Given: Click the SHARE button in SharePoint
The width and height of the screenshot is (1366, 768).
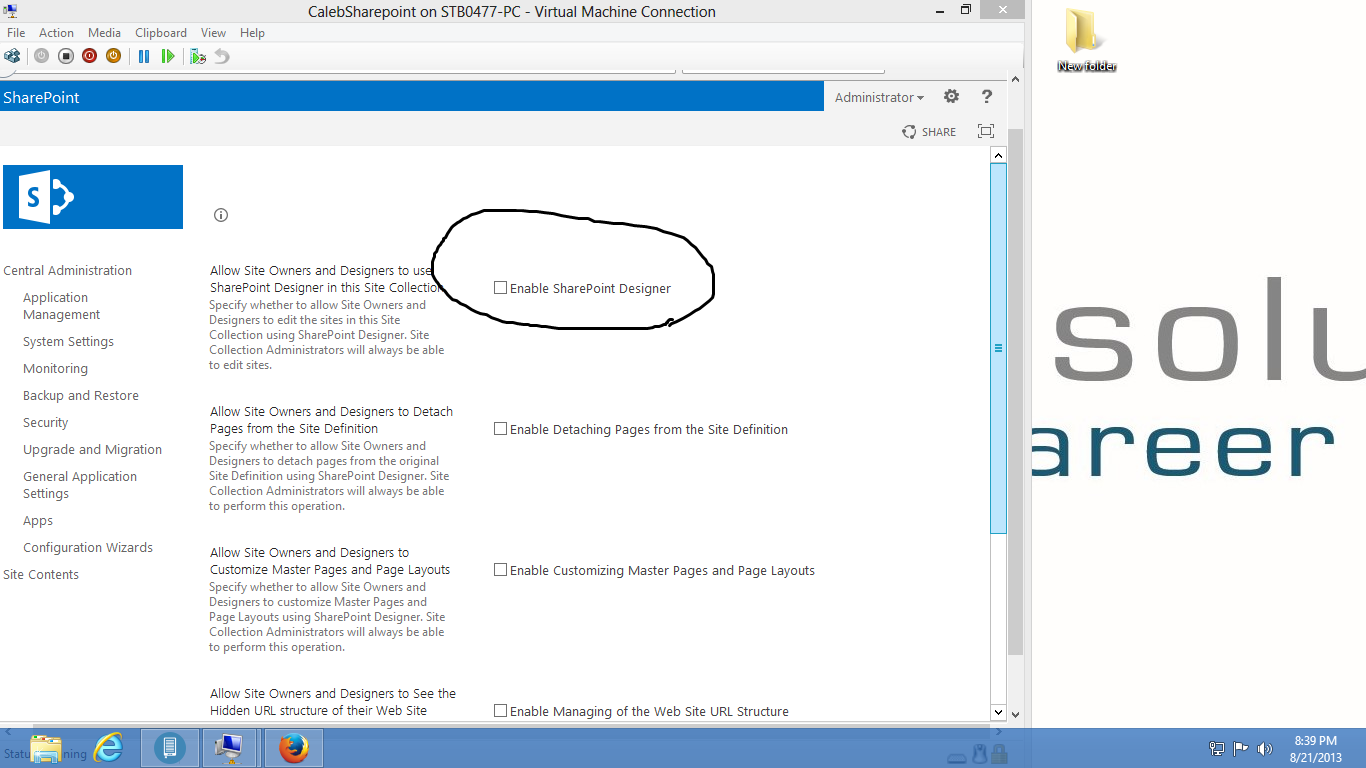Looking at the screenshot, I should tap(929, 132).
